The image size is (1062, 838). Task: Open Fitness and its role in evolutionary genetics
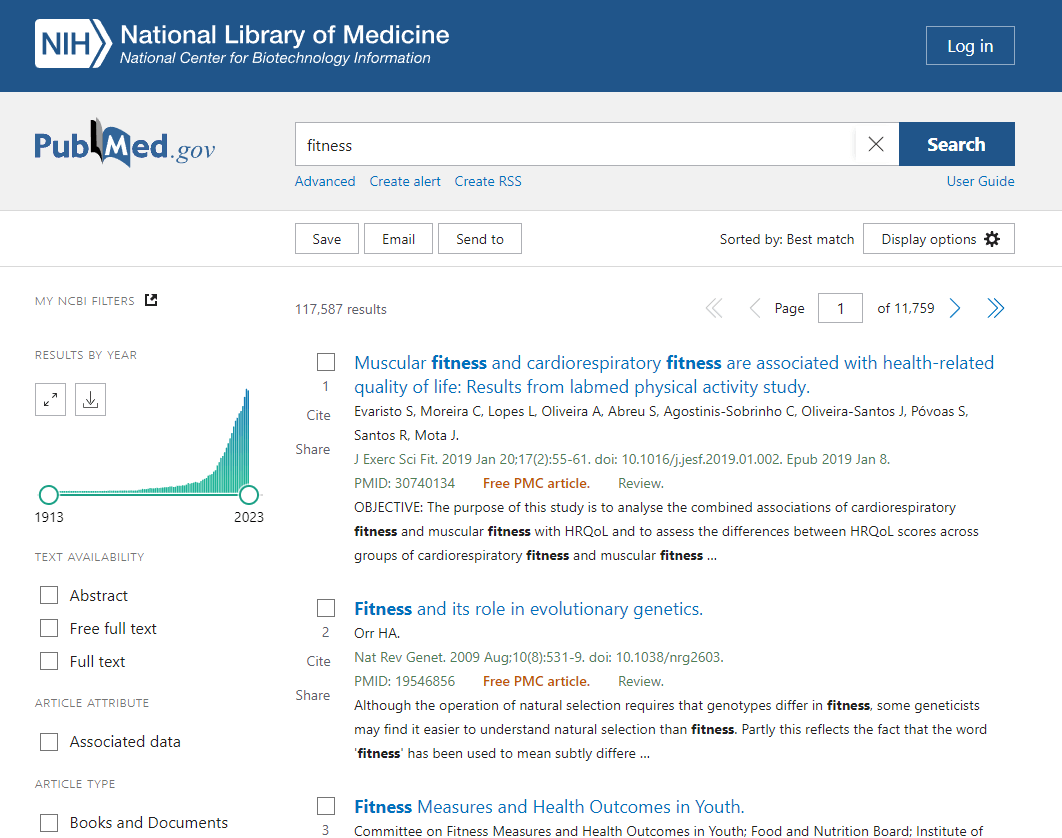528,609
